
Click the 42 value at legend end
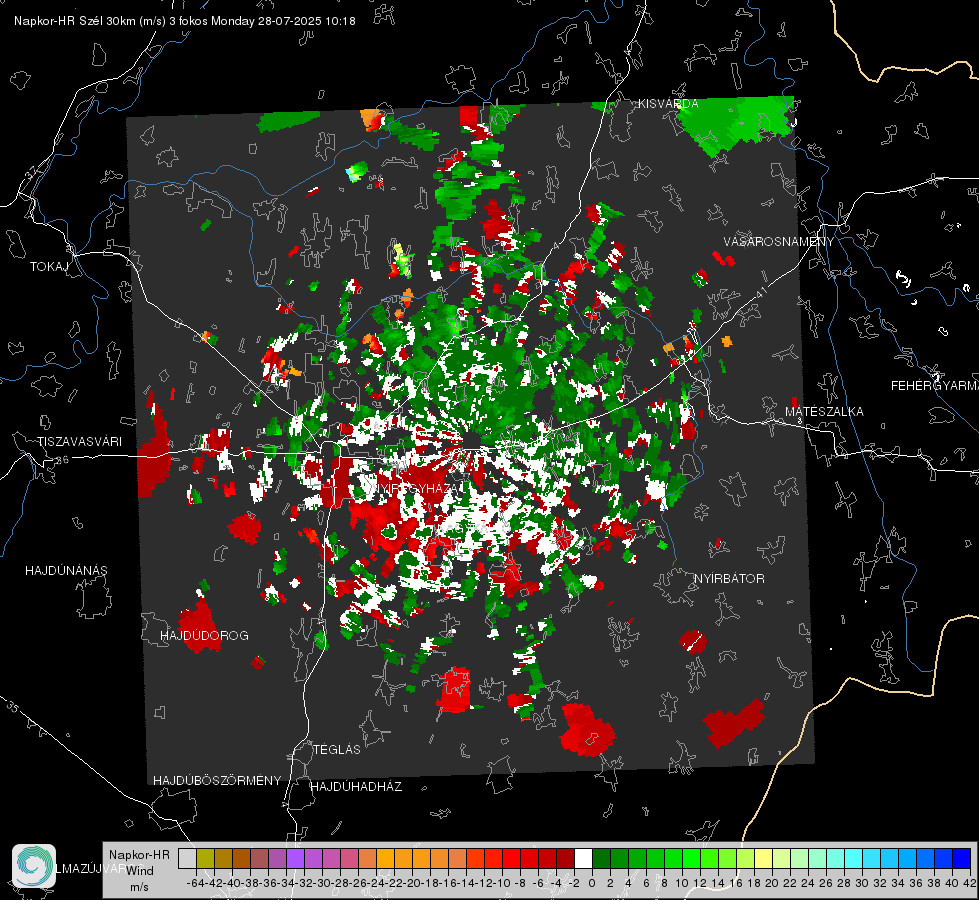click(x=969, y=883)
